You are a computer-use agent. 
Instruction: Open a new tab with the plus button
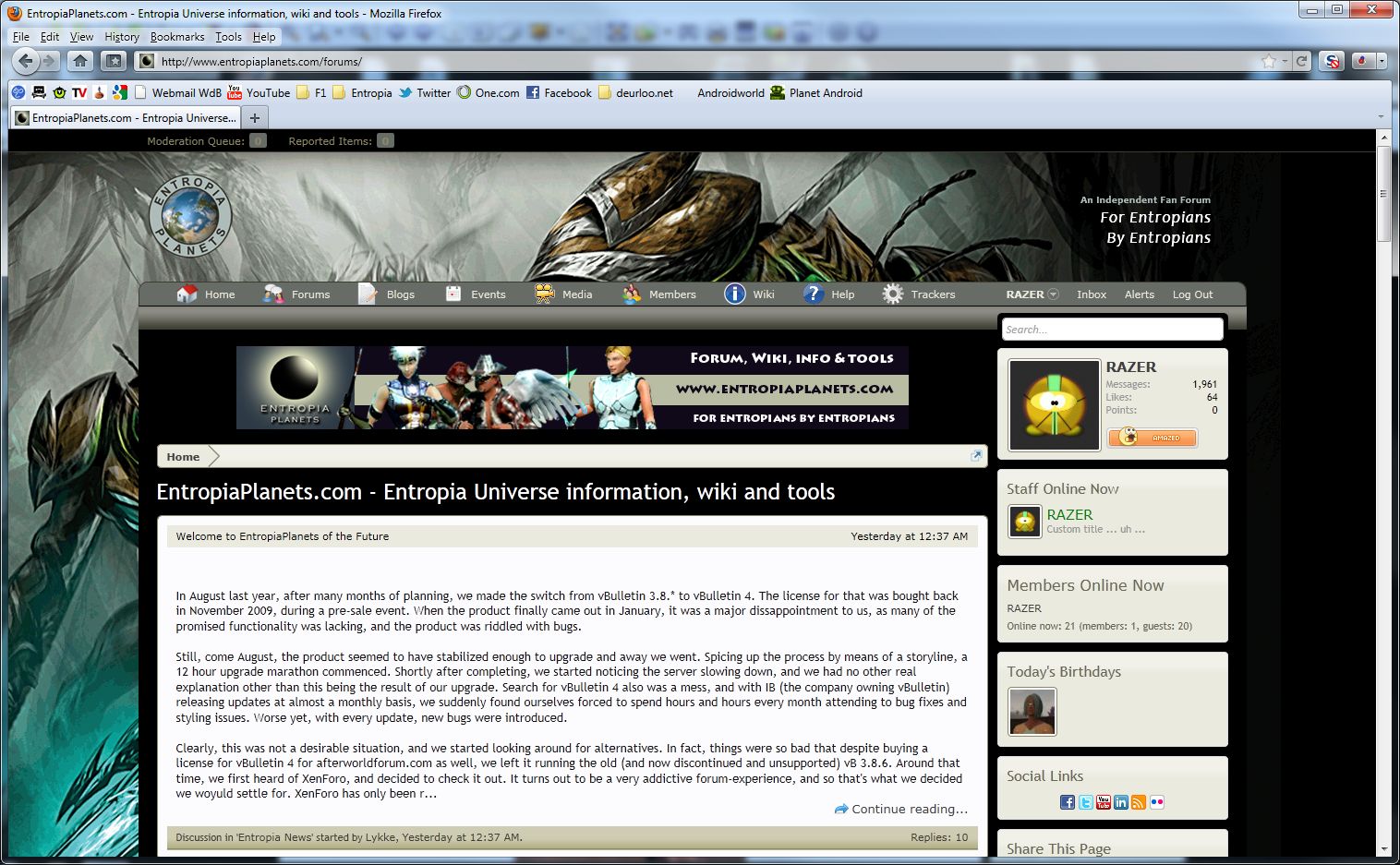tap(255, 117)
